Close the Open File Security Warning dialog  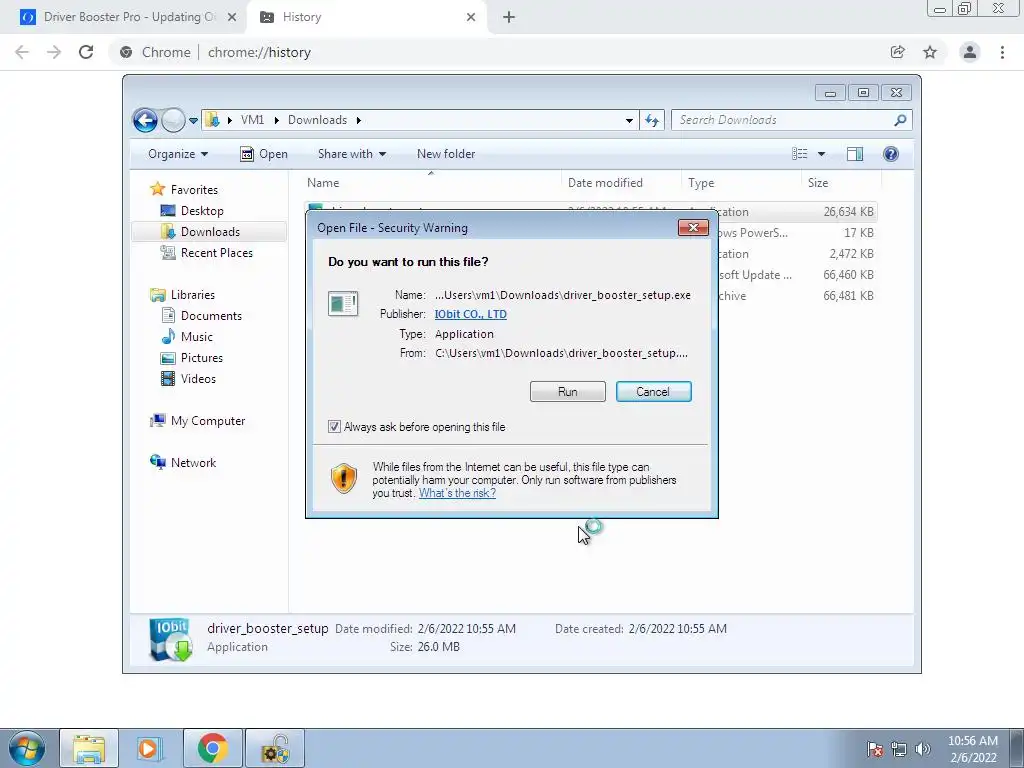click(693, 227)
